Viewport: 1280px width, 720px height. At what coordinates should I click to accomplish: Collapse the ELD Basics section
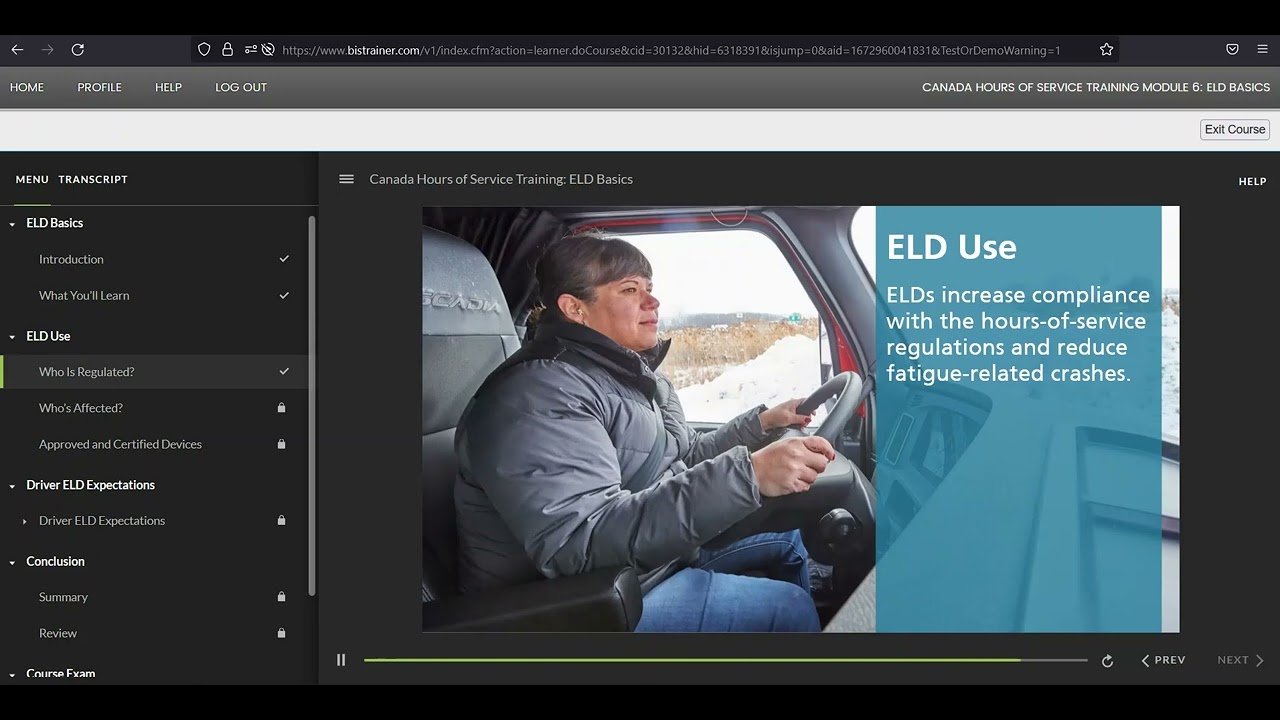click(x=13, y=224)
